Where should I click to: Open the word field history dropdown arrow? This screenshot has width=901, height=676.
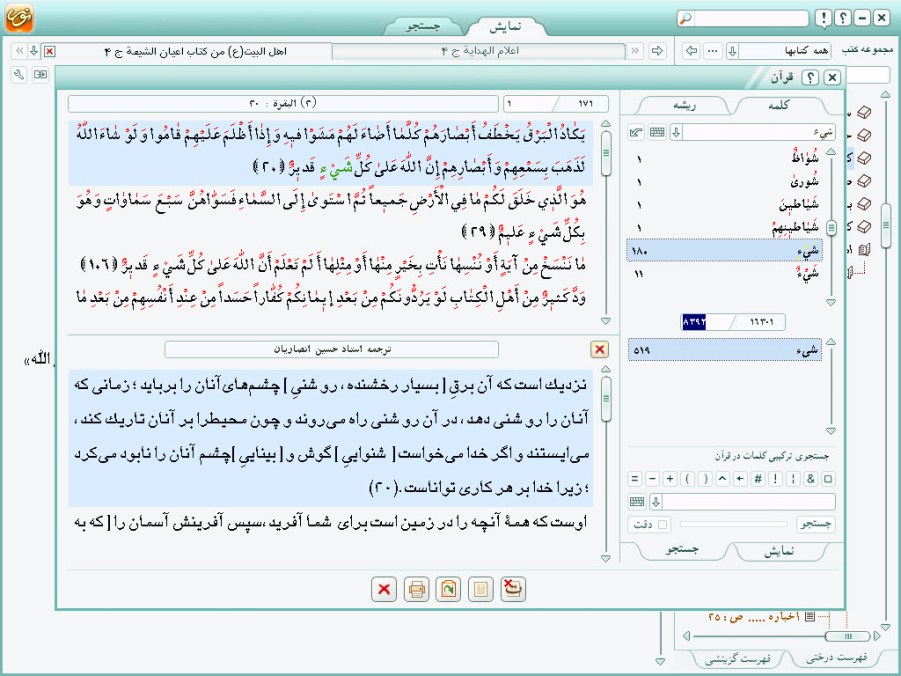click(676, 133)
